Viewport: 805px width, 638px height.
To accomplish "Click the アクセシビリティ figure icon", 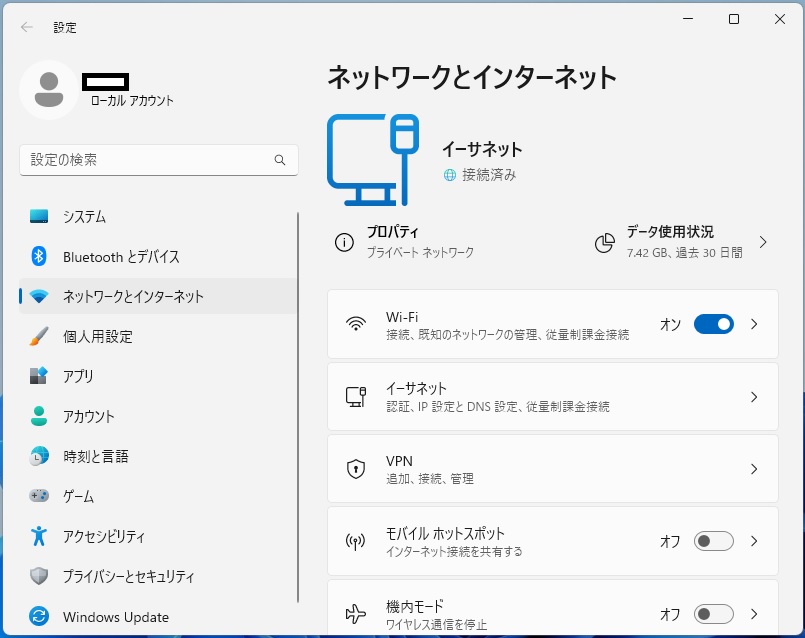I will [x=39, y=536].
